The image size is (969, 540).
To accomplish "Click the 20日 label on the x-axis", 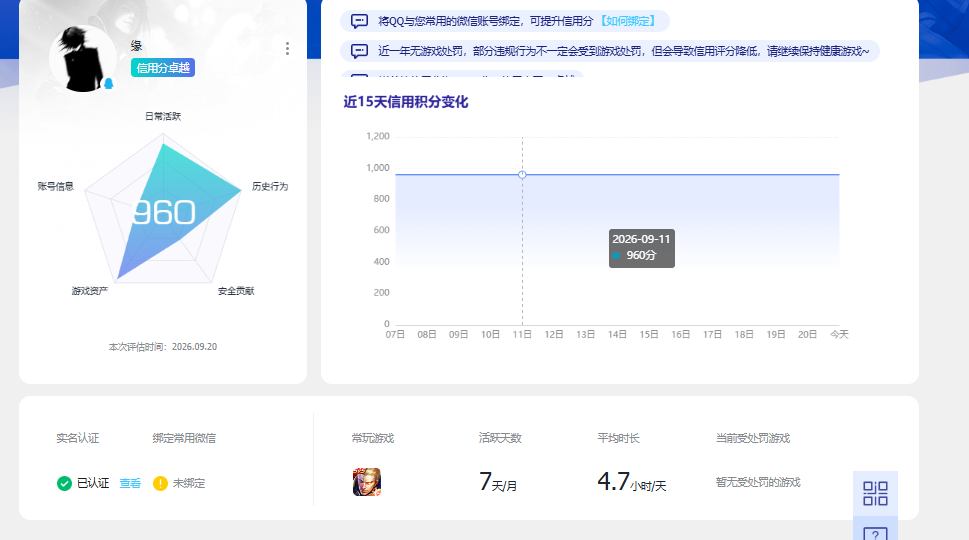I will pos(807,334).
